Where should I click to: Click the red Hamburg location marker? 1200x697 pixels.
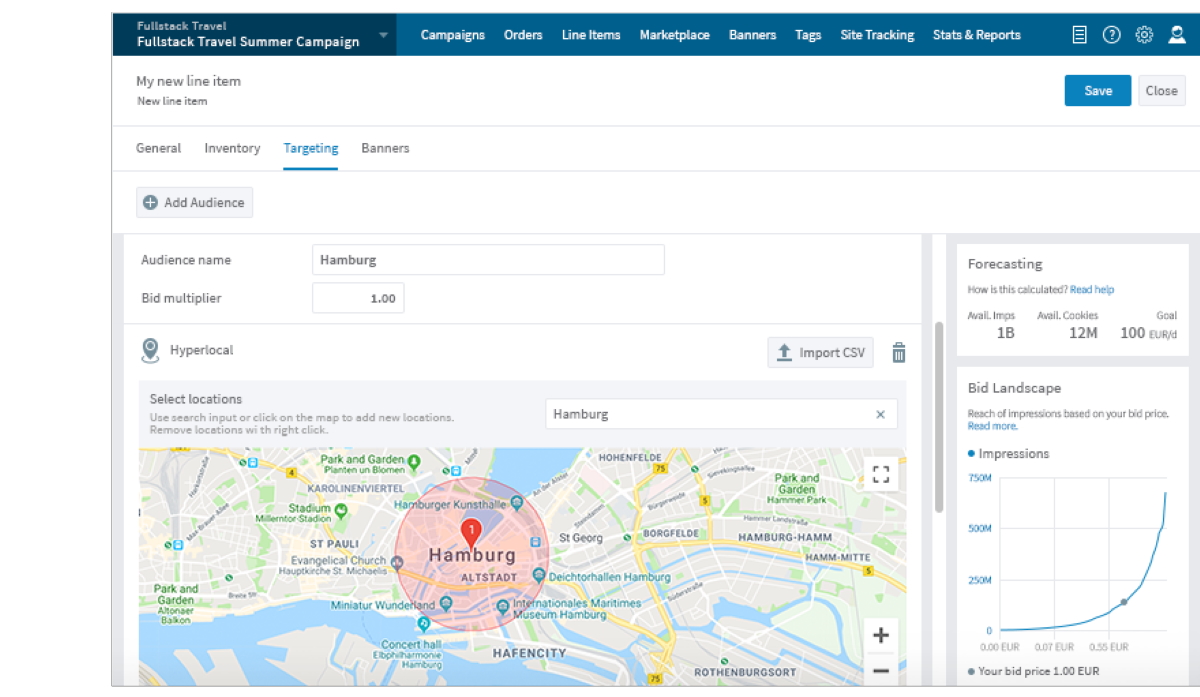click(470, 533)
